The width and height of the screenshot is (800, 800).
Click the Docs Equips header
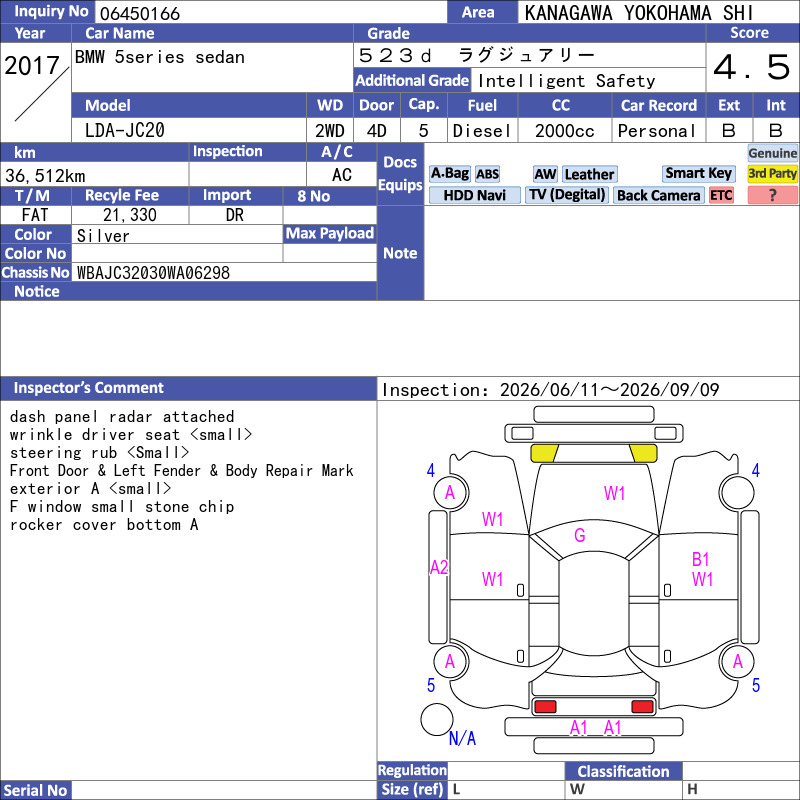tap(401, 174)
